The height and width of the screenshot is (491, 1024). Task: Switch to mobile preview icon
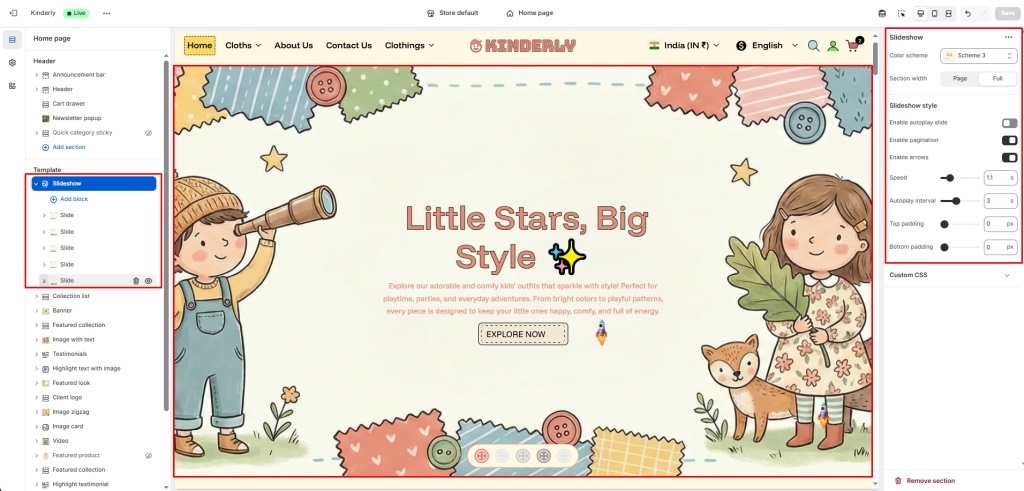point(935,13)
